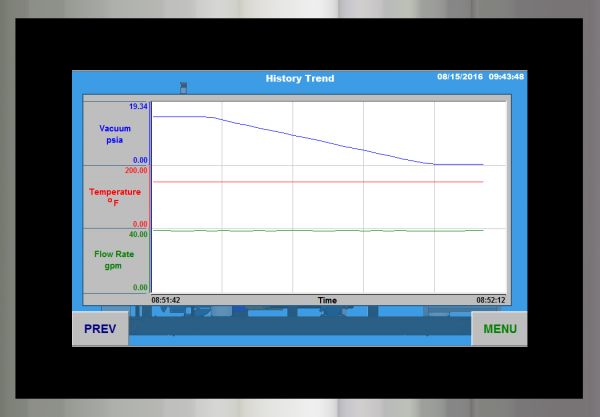The height and width of the screenshot is (417, 600).
Task: Click the green flow rate trend line
Action: 320,231
